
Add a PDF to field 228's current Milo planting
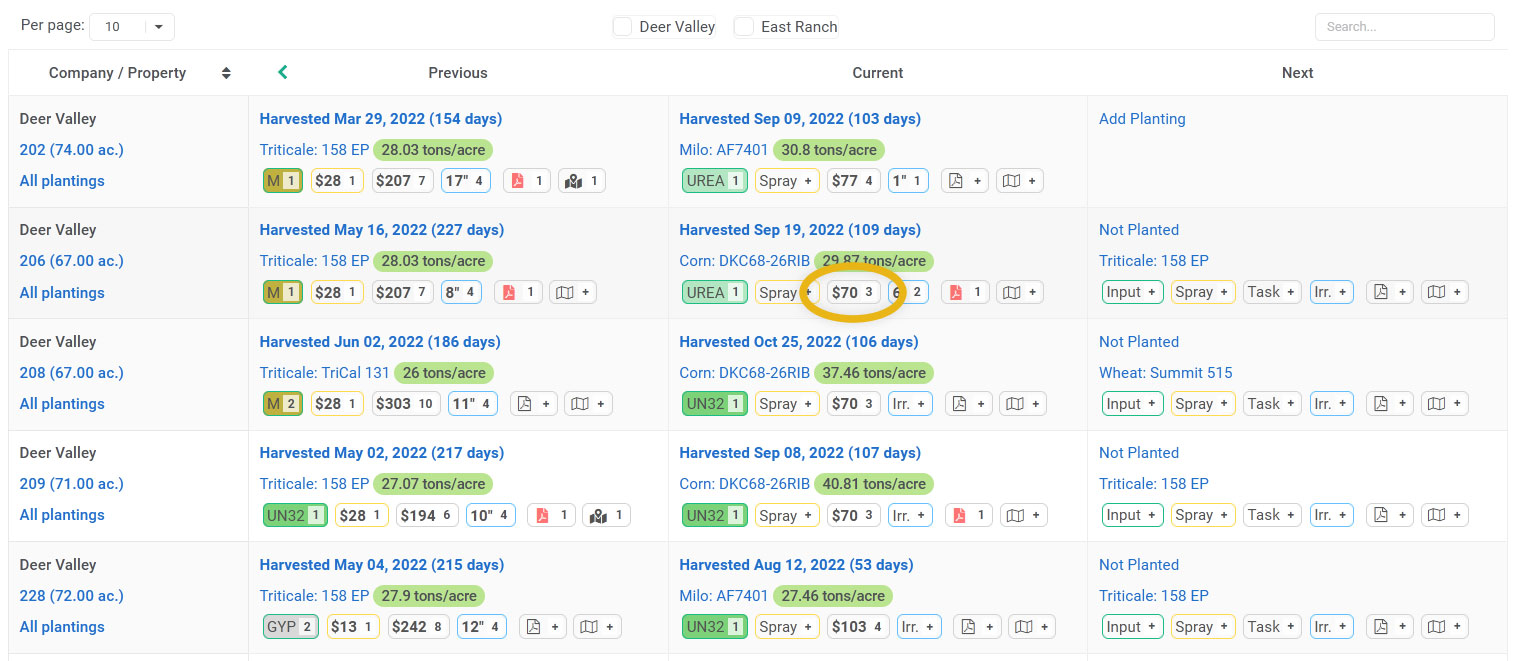977,627
